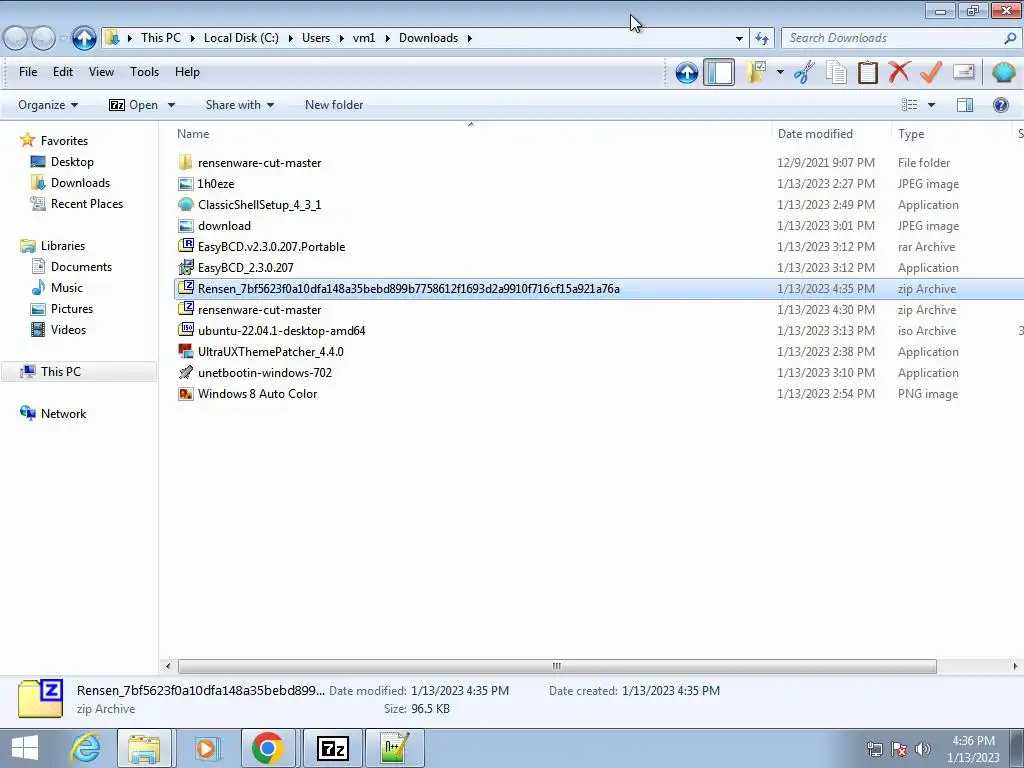This screenshot has width=1024, height=768.
Task: Click the Change your view icon
Action: coord(909,105)
